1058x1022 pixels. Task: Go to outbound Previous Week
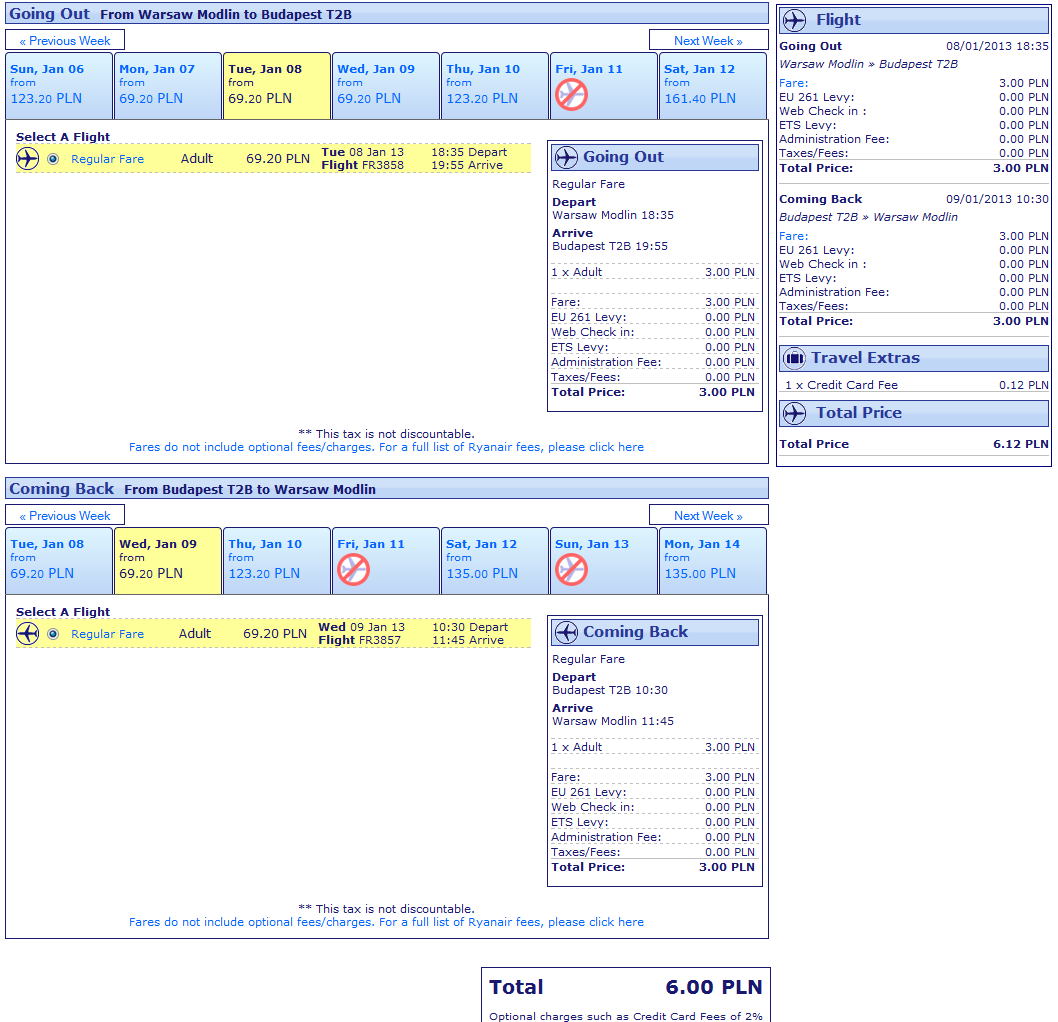pyautogui.click(x=65, y=41)
